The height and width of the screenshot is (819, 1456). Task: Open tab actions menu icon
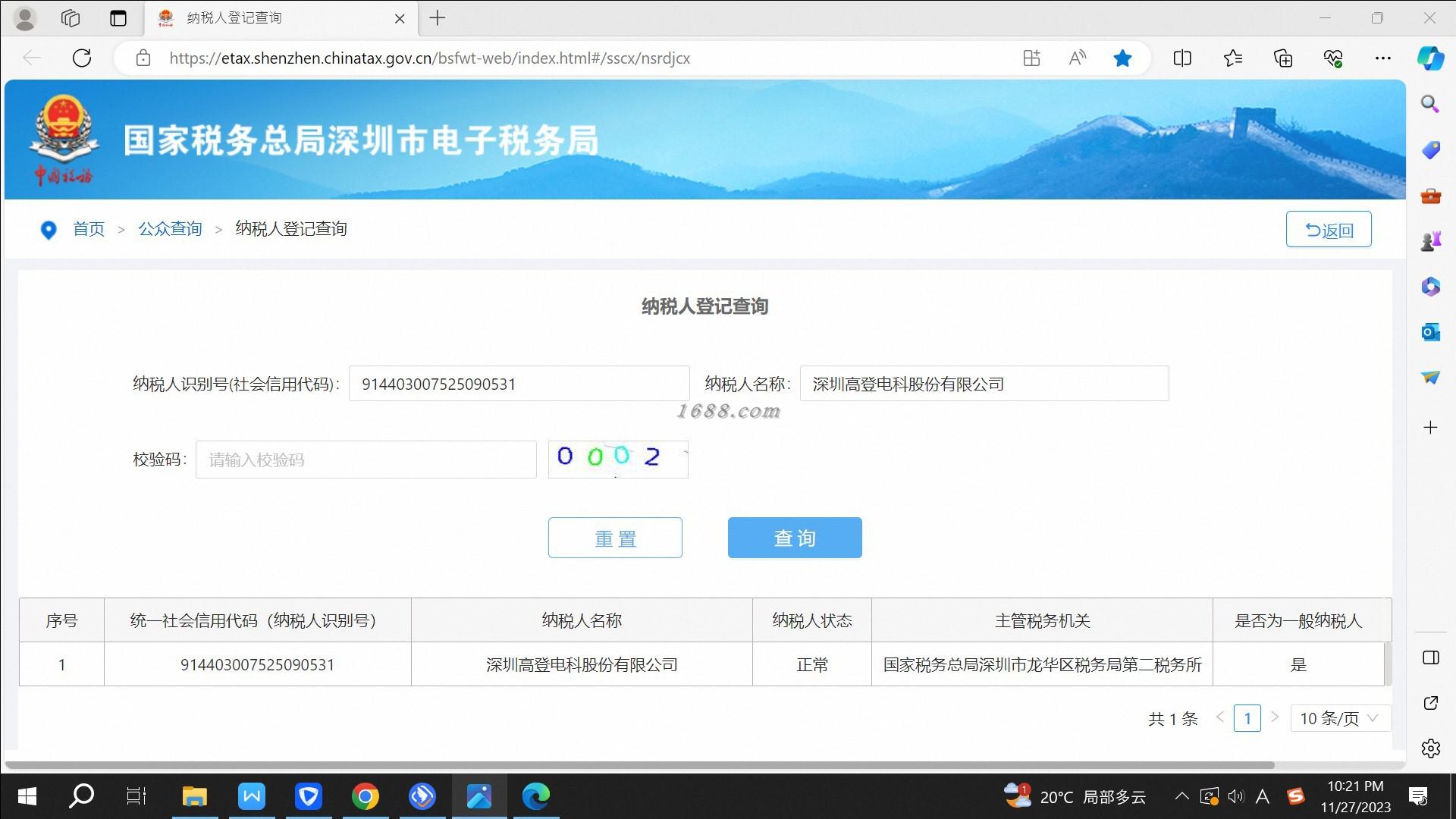pyautogui.click(x=118, y=18)
